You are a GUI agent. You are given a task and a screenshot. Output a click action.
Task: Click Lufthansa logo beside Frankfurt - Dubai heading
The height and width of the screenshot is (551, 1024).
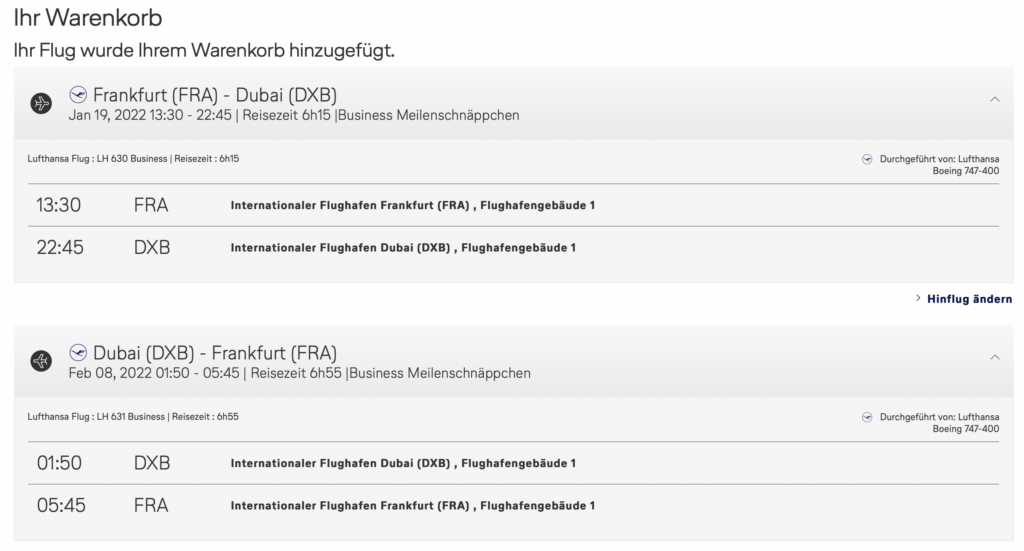pyautogui.click(x=78, y=95)
